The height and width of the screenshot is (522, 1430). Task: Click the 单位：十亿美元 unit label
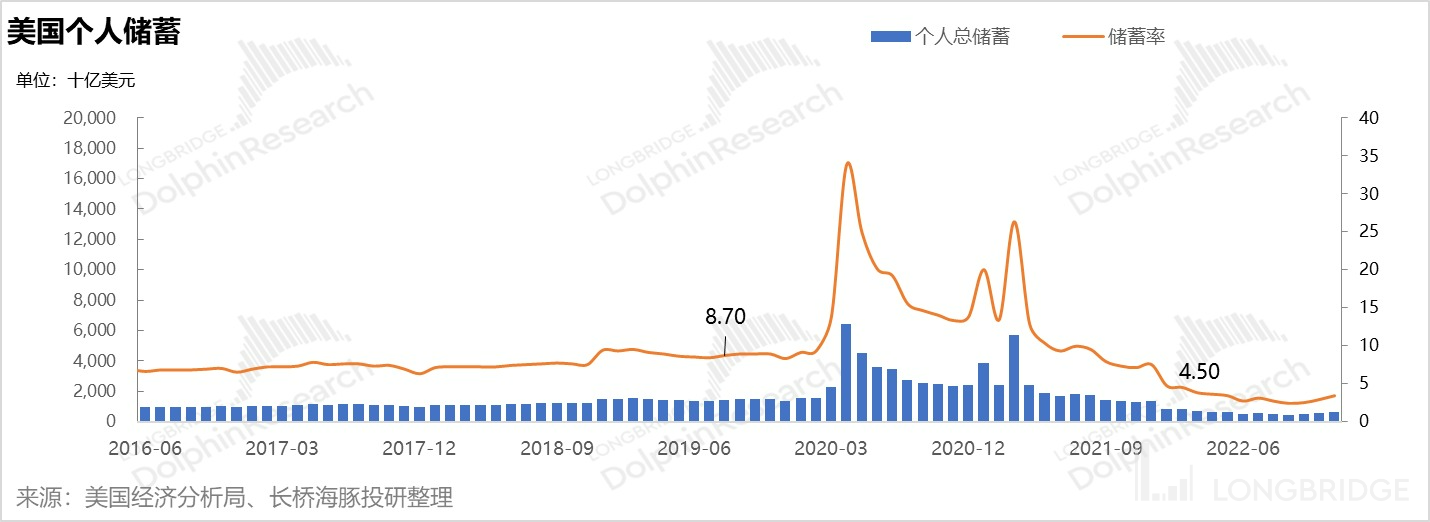[x=75, y=81]
